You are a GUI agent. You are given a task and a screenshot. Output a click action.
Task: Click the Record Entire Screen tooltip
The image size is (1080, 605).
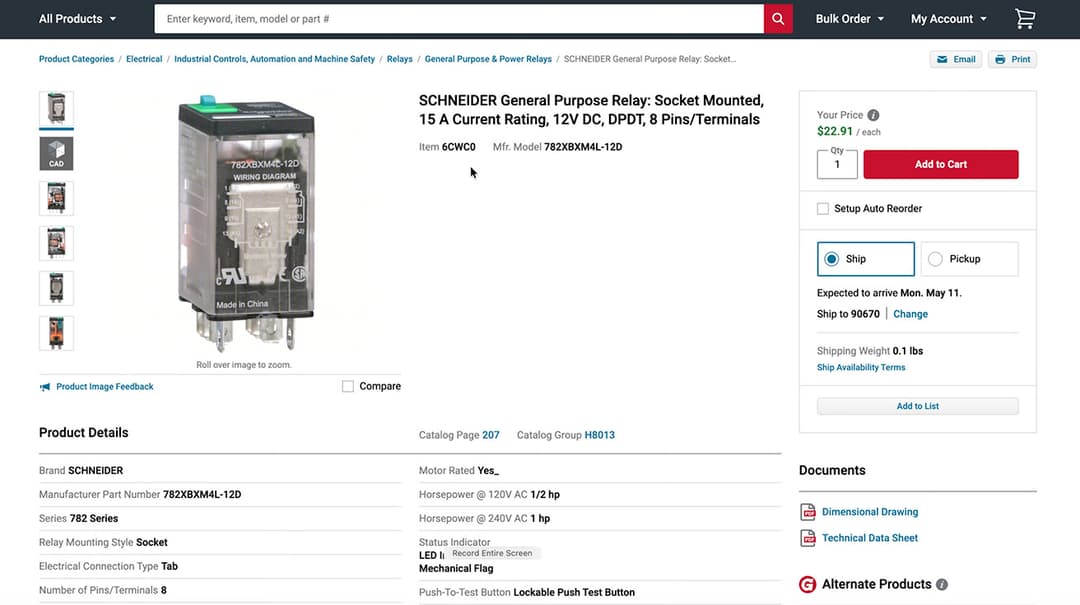click(492, 553)
